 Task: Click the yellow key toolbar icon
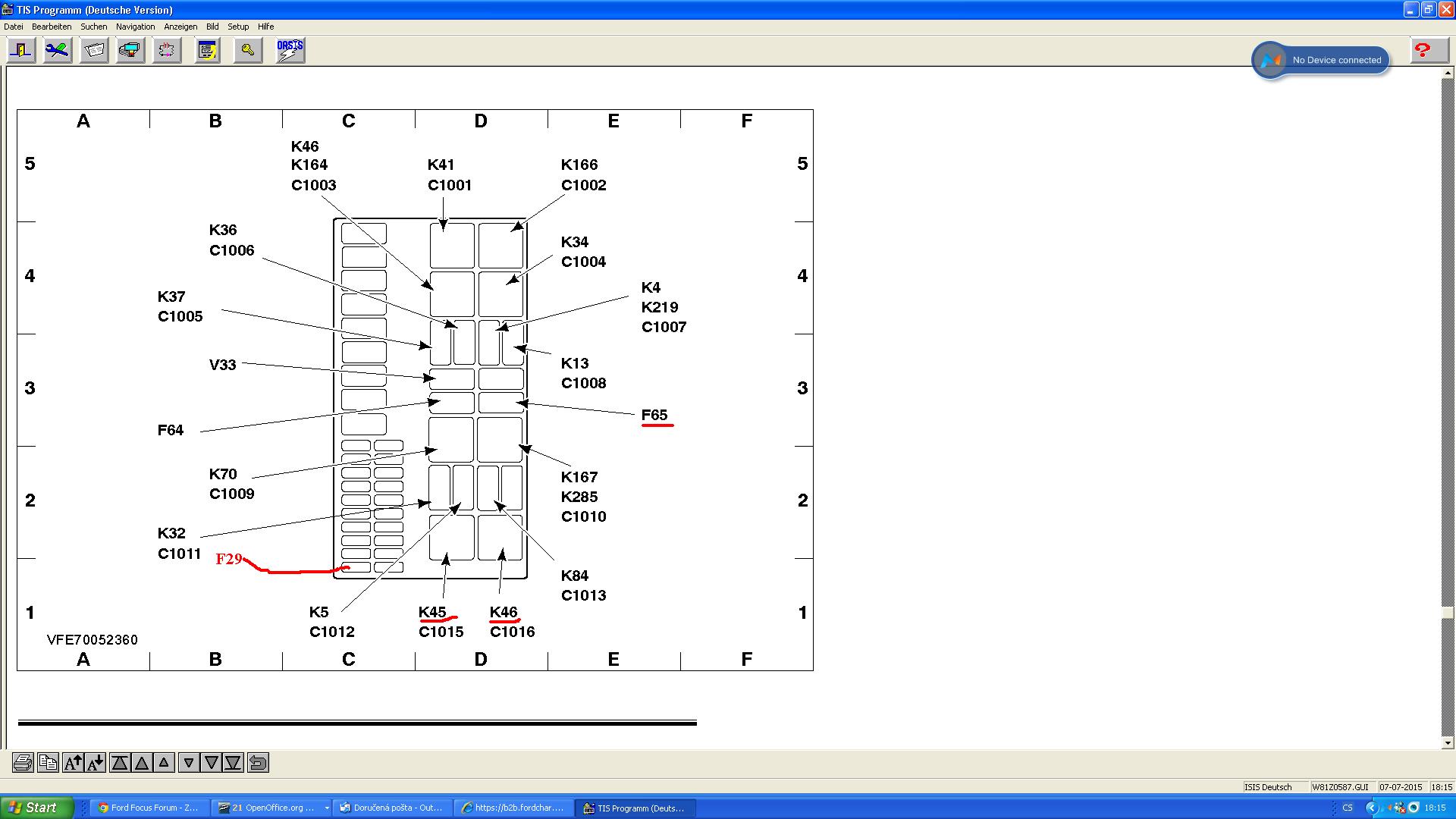pyautogui.click(x=248, y=51)
